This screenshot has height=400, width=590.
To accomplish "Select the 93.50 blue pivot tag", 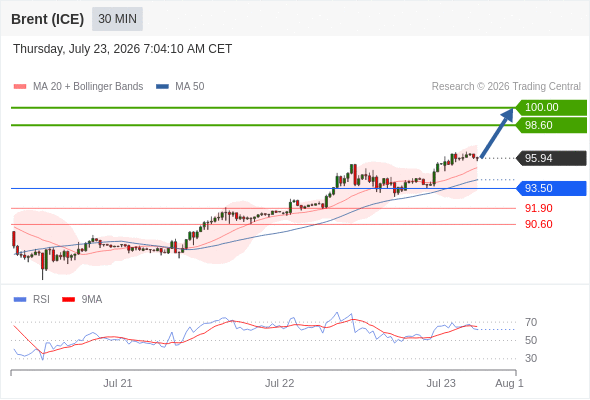I will [x=551, y=188].
